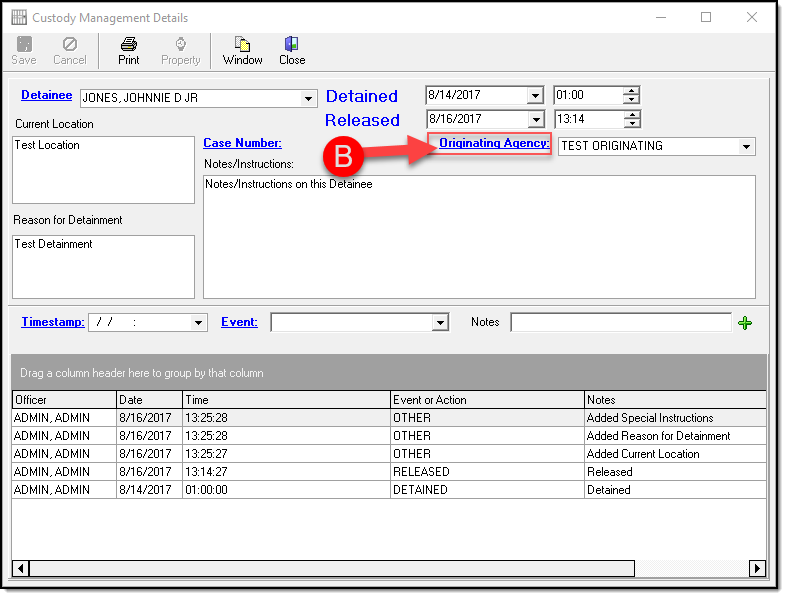This screenshot has height=597, width=786.
Task: Increase the Detained time with up arrow
Action: pyautogui.click(x=630, y=91)
